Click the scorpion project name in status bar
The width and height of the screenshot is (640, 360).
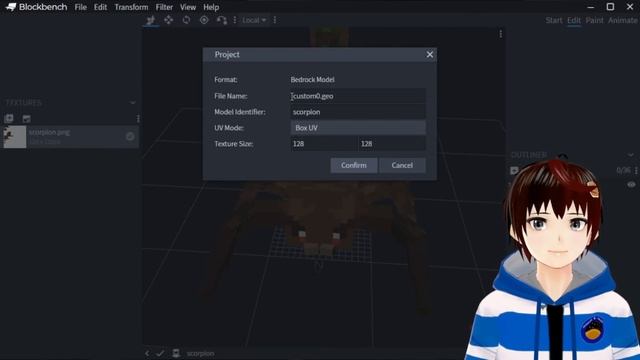point(200,353)
